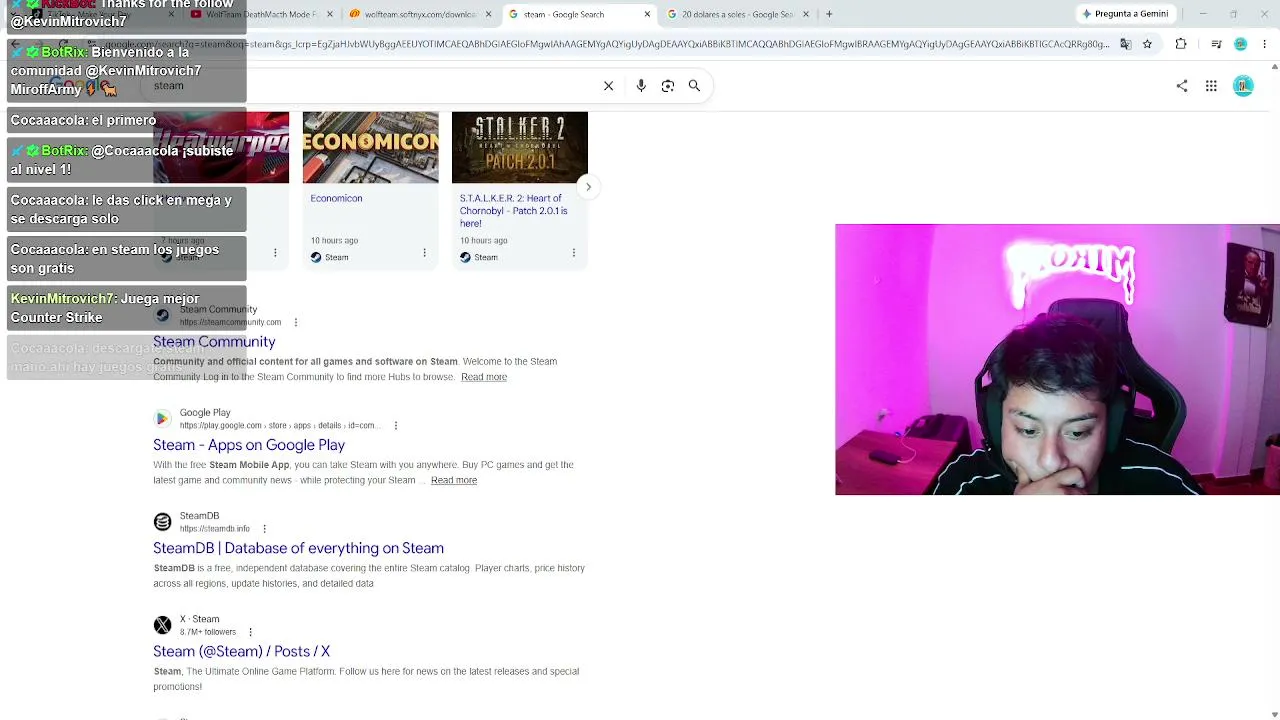This screenshot has height=720, width=1280.
Task: Open the Chrome three-dot menu
Action: (1265, 44)
